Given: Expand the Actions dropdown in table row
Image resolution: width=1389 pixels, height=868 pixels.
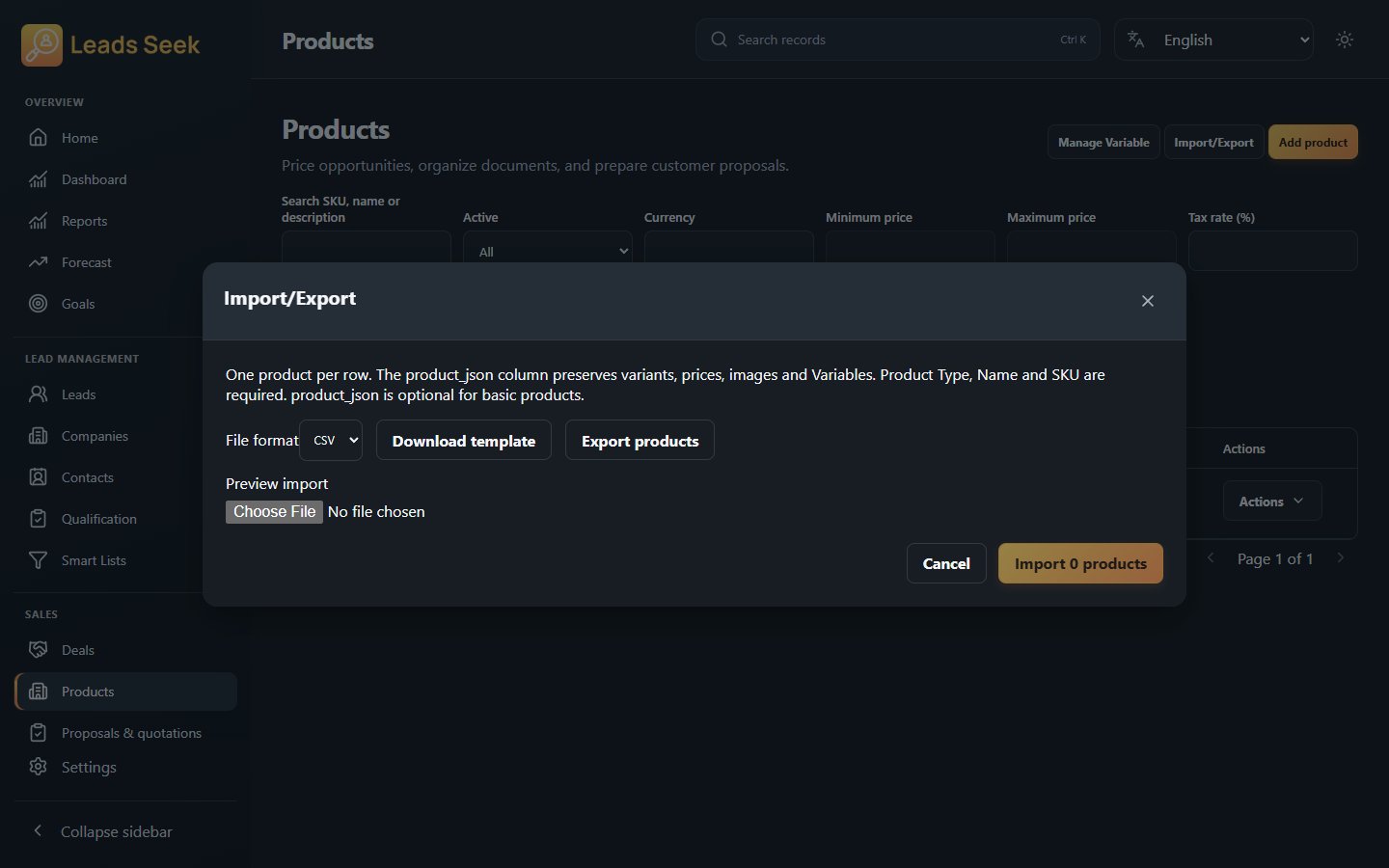Looking at the screenshot, I should pyautogui.click(x=1272, y=502).
